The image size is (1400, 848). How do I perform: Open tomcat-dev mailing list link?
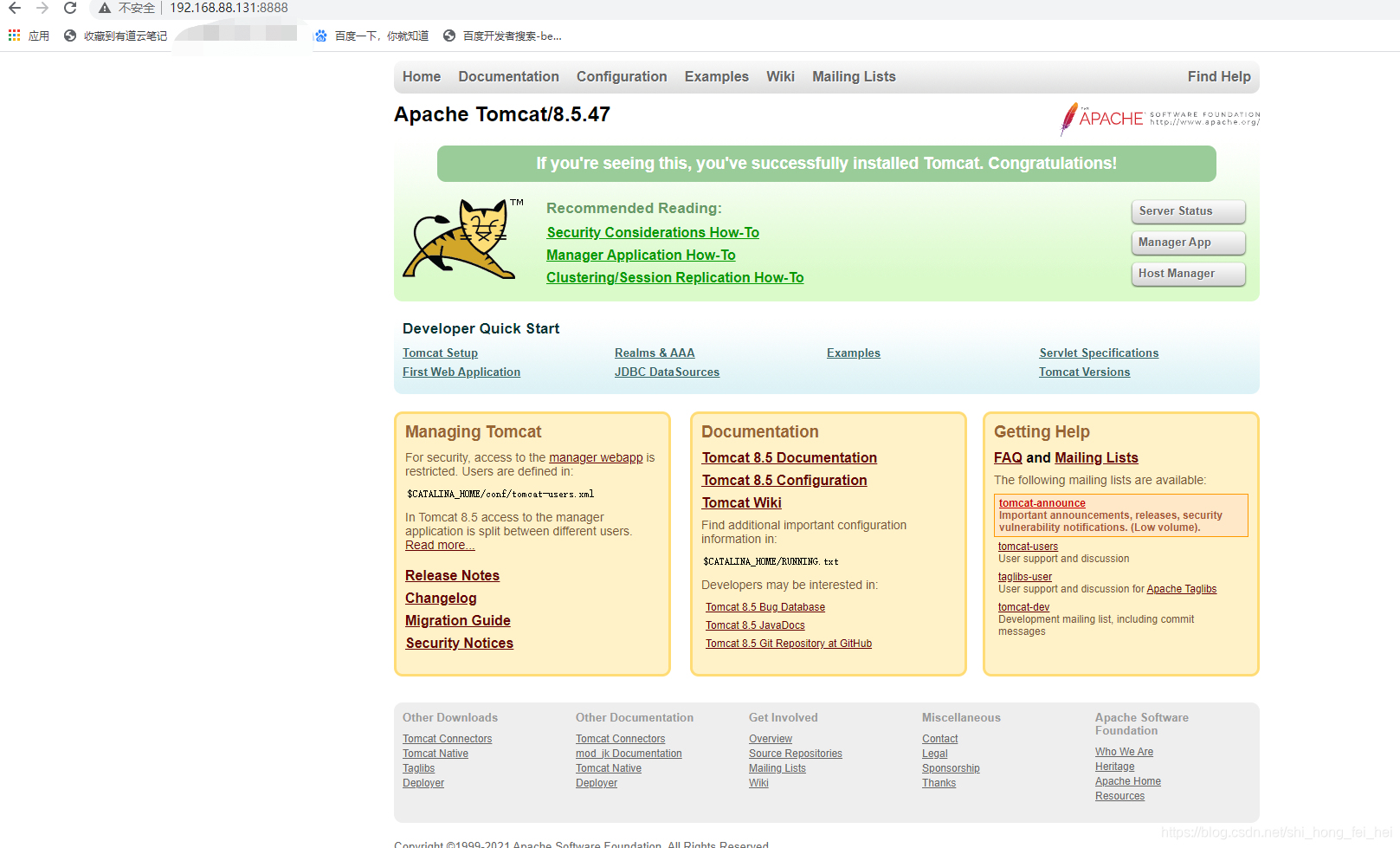pos(1023,607)
